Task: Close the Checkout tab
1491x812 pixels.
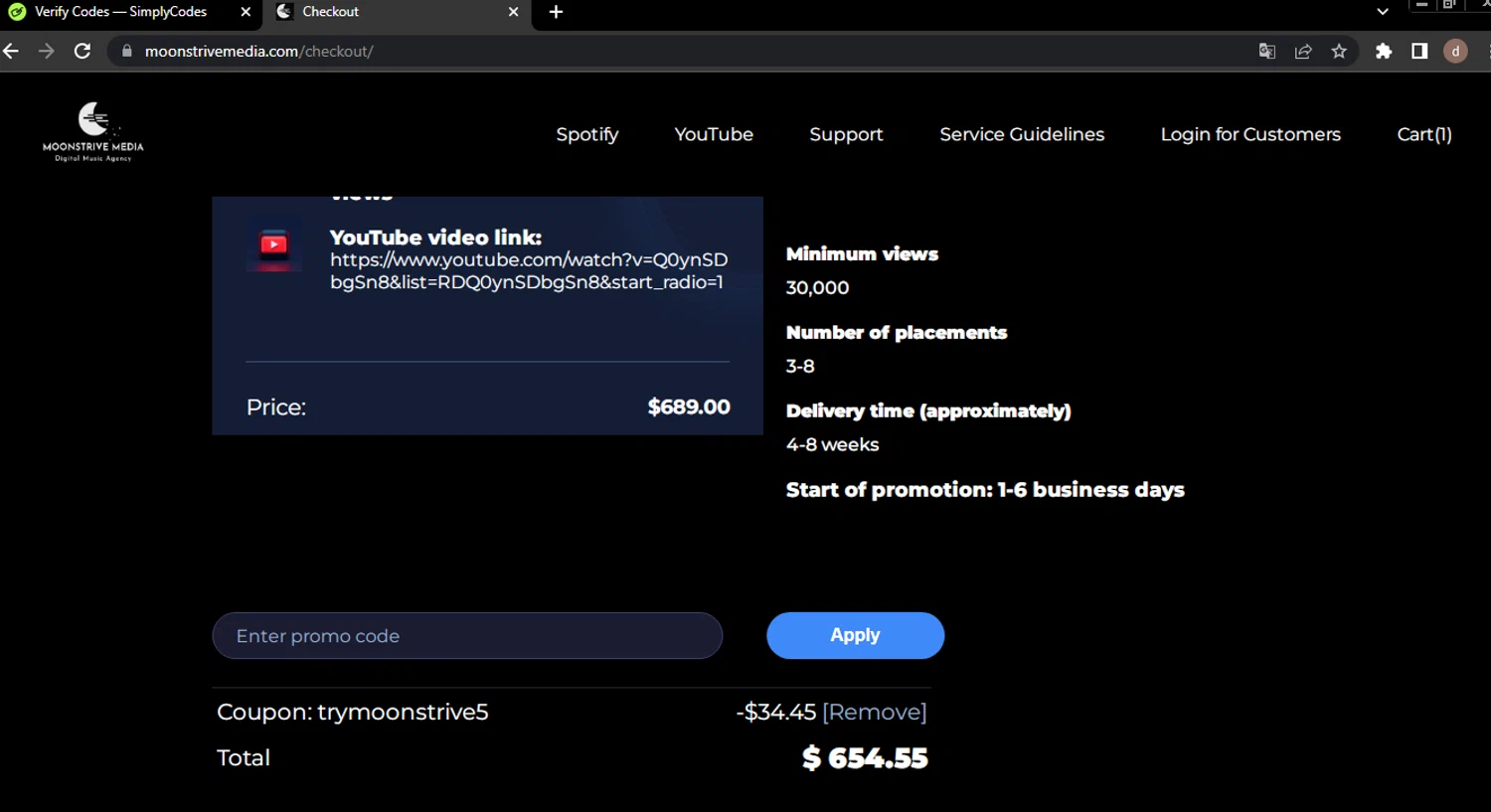Action: coord(513,12)
